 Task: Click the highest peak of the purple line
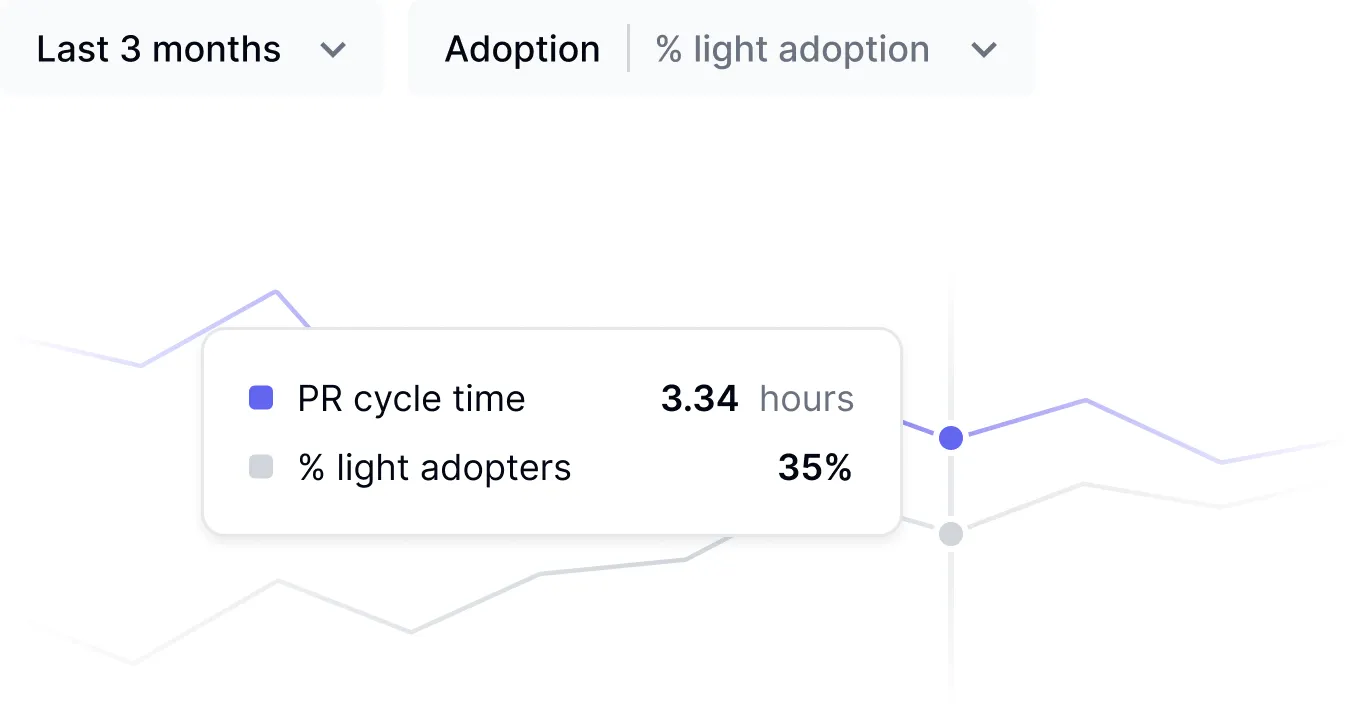[275, 292]
